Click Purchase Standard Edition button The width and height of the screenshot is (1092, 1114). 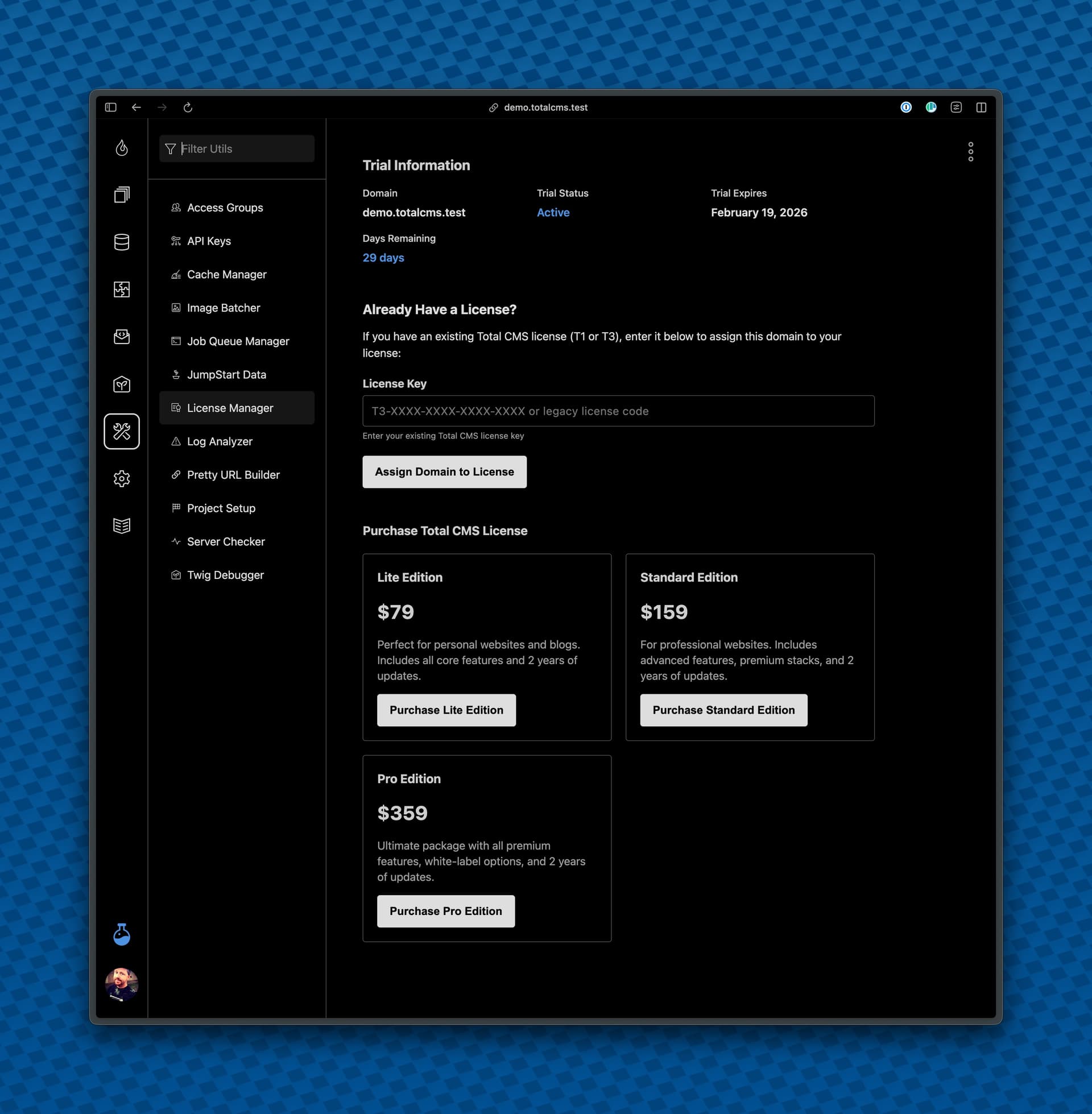click(x=723, y=710)
